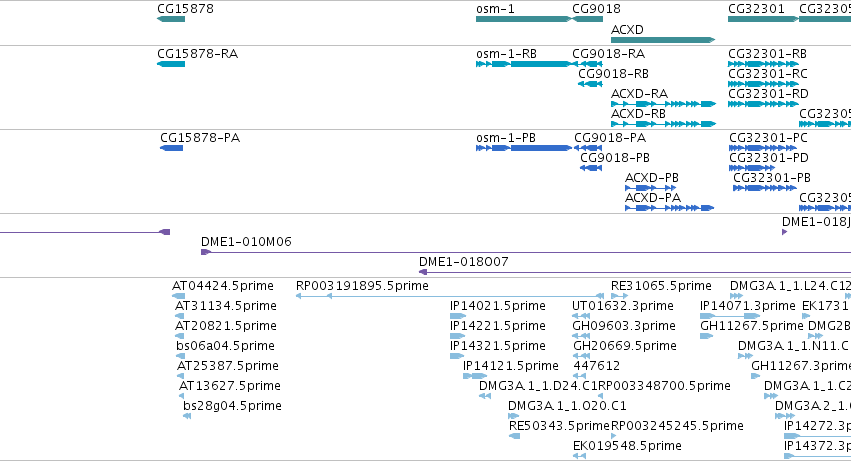Select EST AT25387.5prime
851x461 pixels.
180,376
